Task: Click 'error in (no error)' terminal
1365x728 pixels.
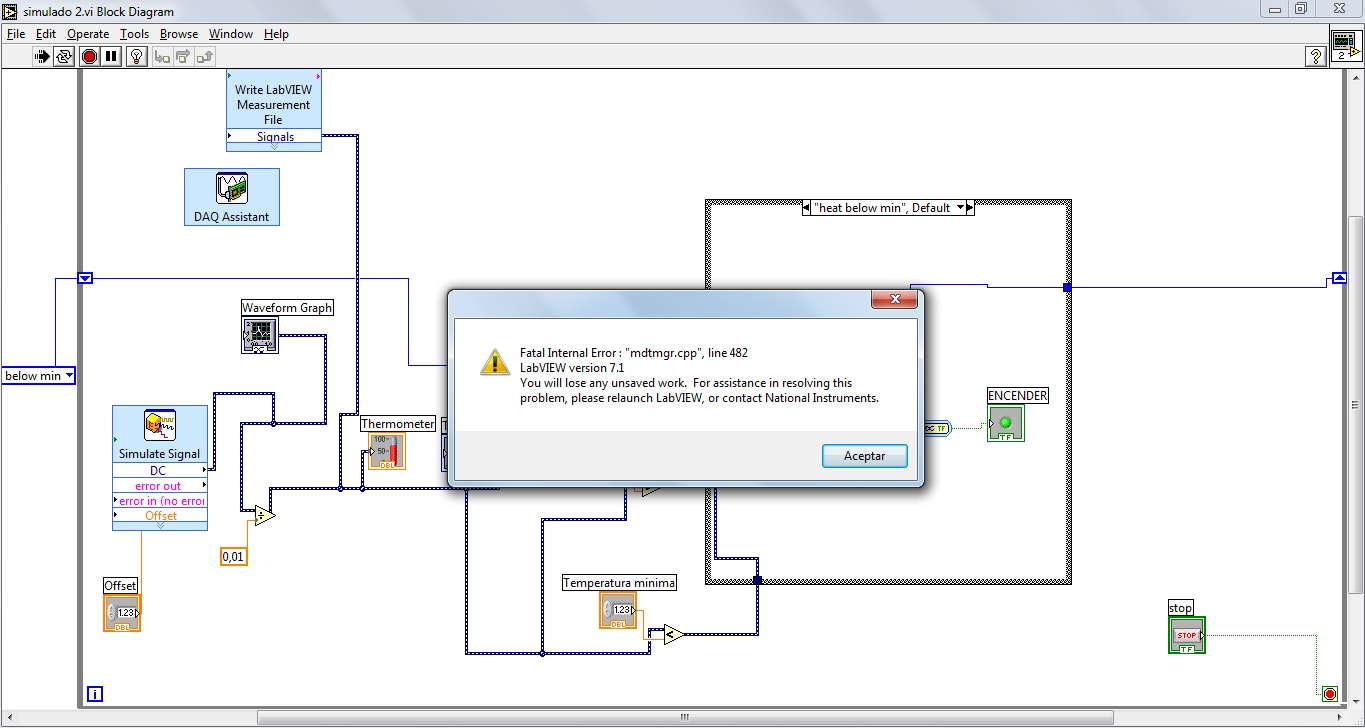Action: [160, 500]
